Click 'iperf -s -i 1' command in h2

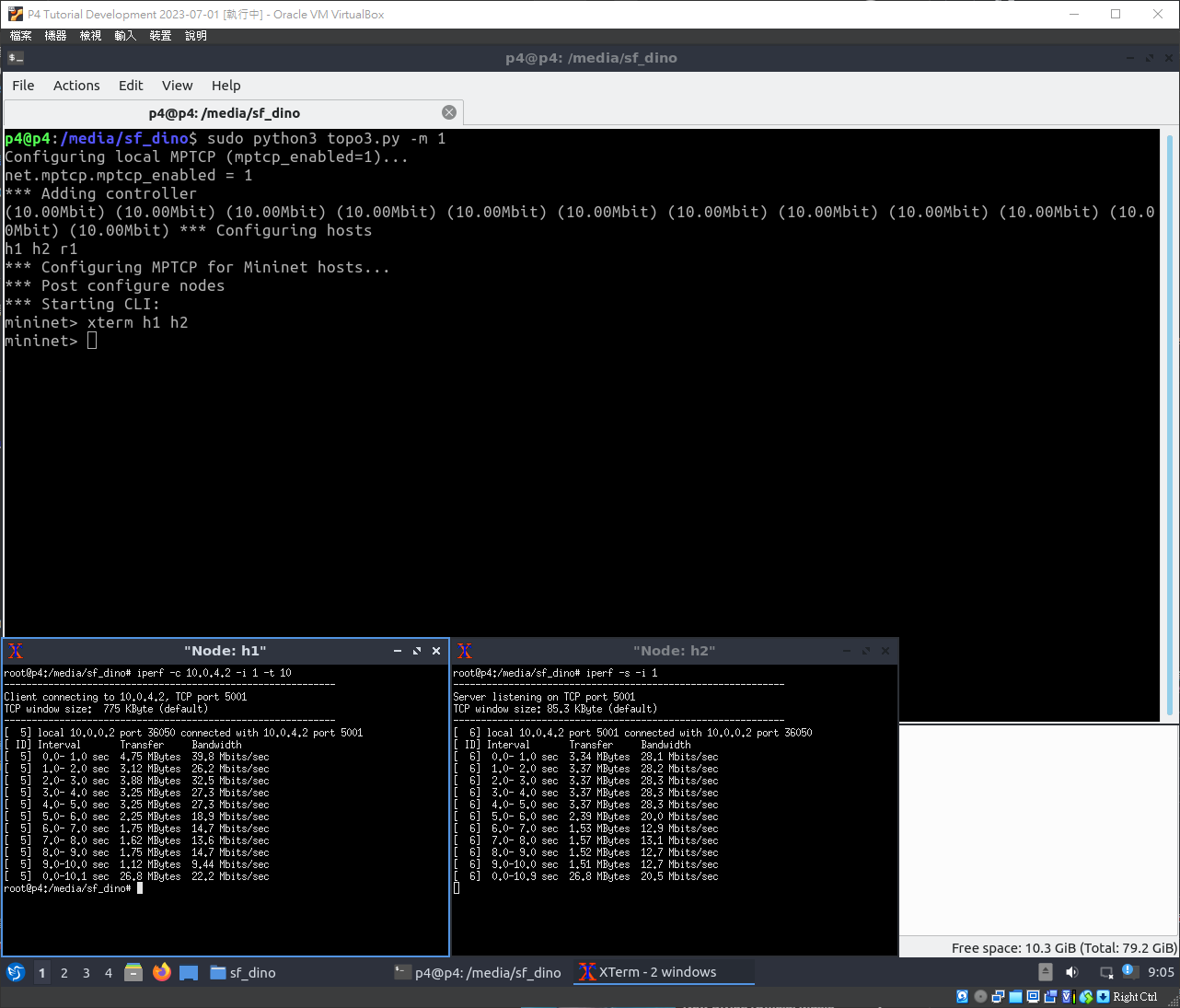(x=621, y=673)
